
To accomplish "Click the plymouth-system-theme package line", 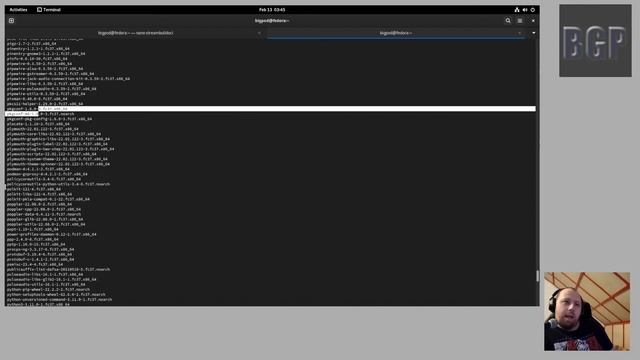I will 57,159.
